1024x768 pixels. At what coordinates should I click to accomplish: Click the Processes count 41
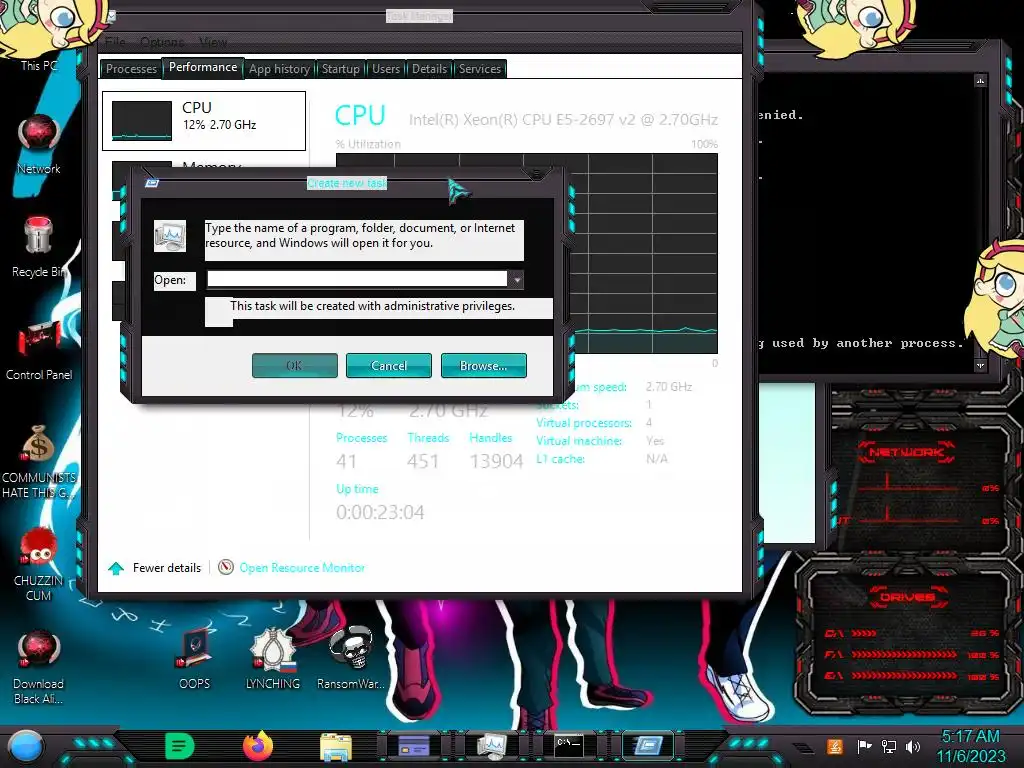347,461
